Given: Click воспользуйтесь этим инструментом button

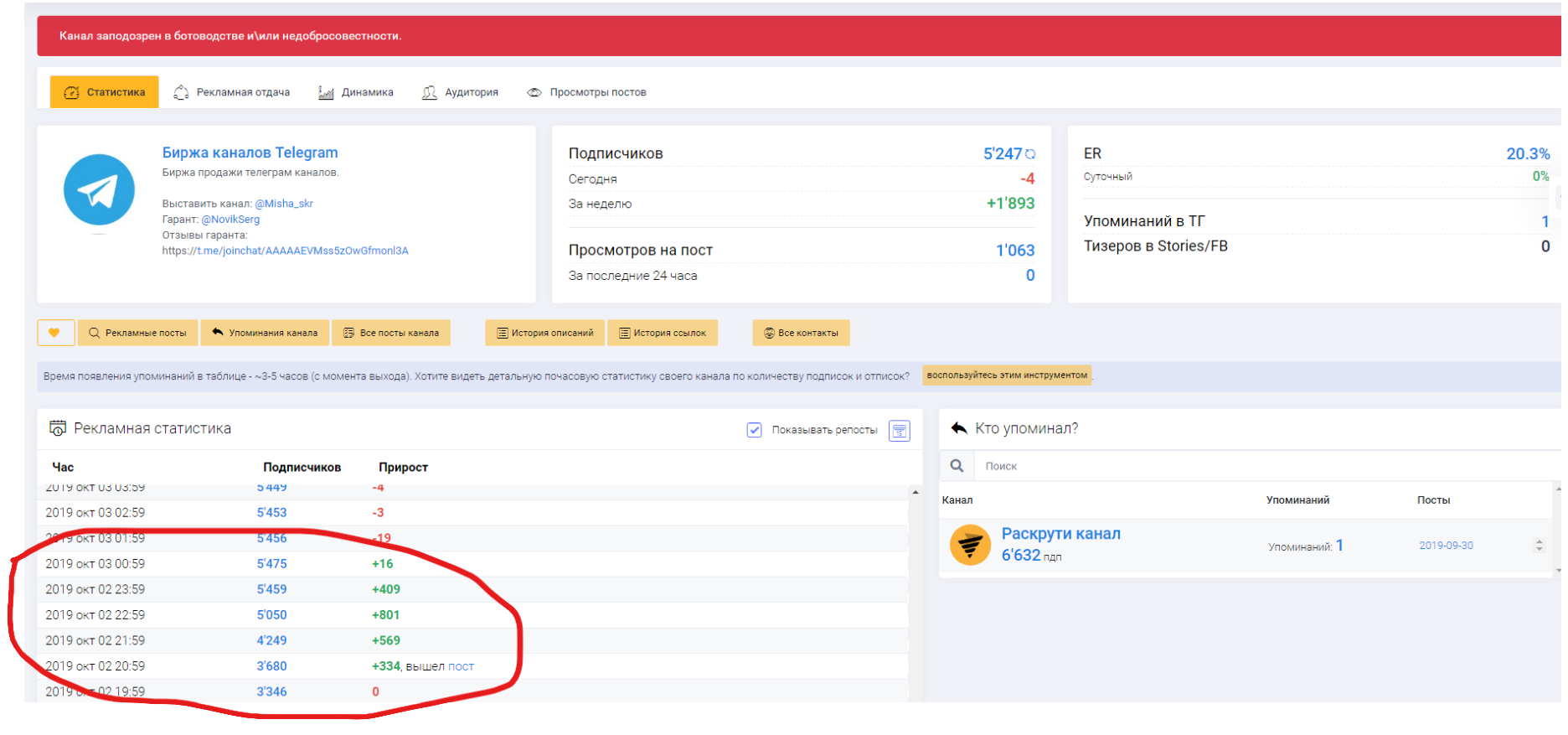Looking at the screenshot, I should pyautogui.click(x=1007, y=375).
